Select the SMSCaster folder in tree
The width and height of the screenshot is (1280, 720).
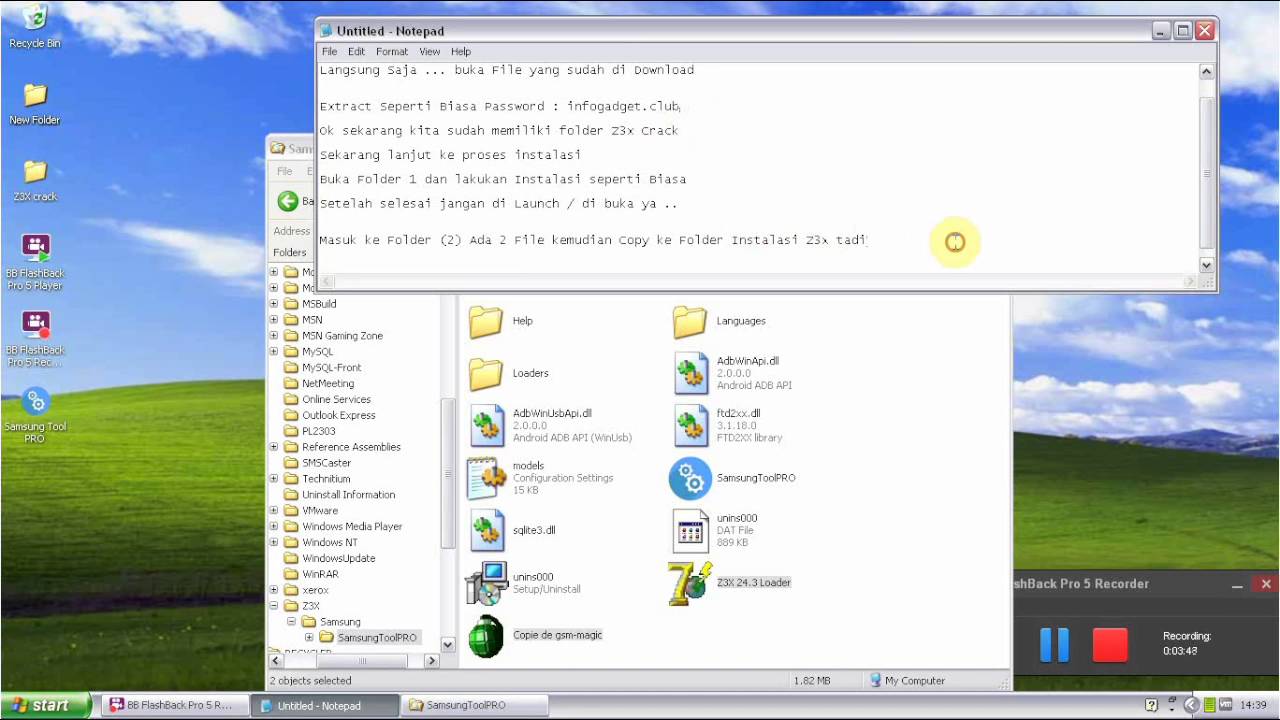tap(326, 463)
